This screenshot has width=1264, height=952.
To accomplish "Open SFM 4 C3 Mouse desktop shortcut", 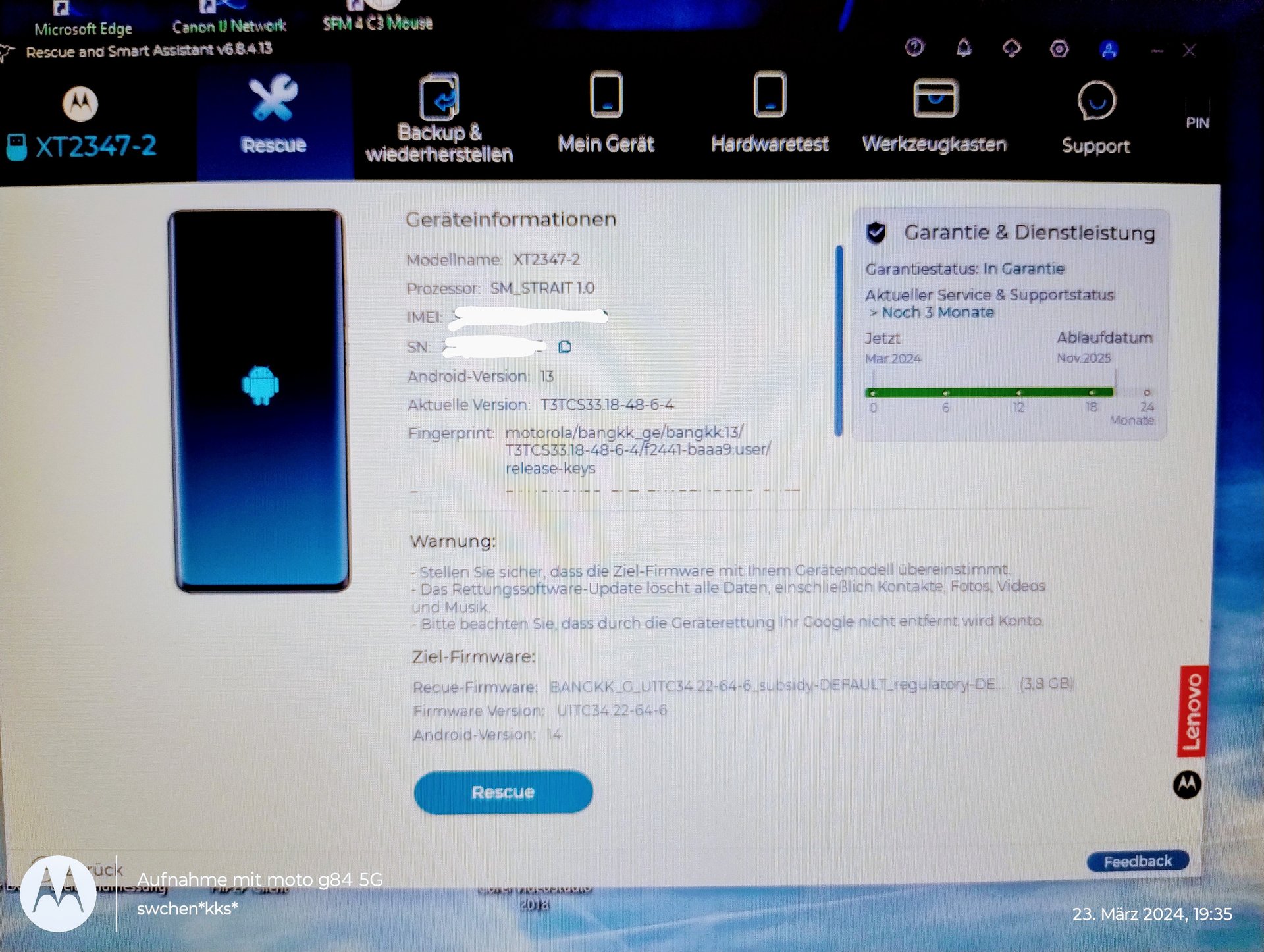I will click(377, 16).
